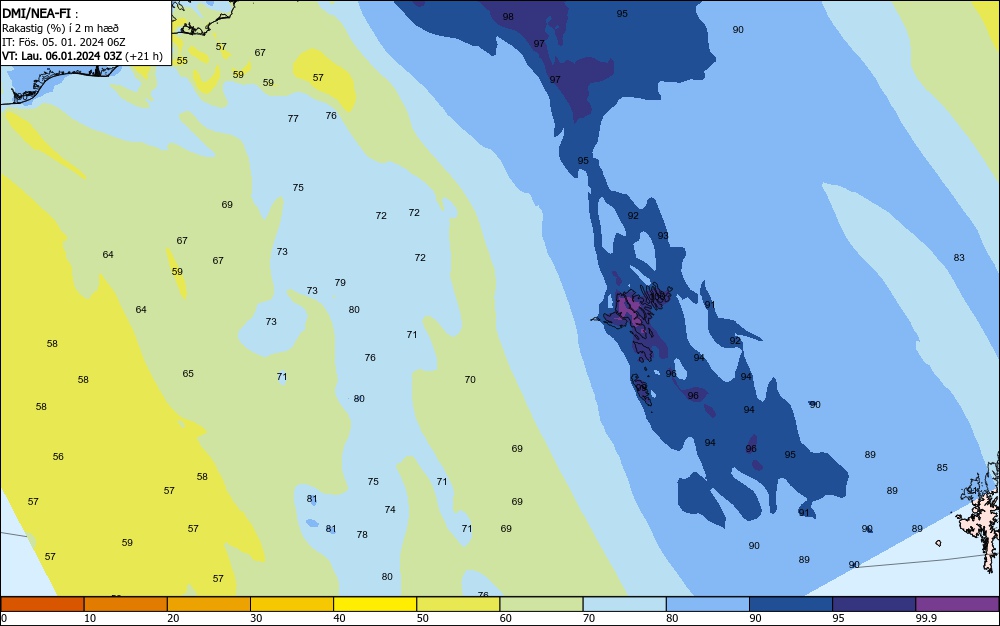The image size is (1000, 626).
Task: Click the 95-99.9 indigo legend swatch
Action: [874, 604]
